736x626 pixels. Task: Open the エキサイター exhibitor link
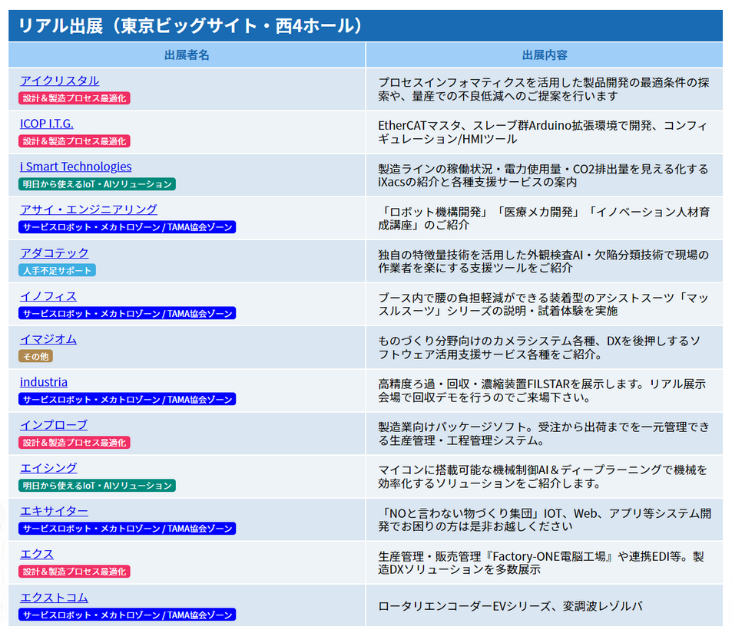pyautogui.click(x=54, y=511)
